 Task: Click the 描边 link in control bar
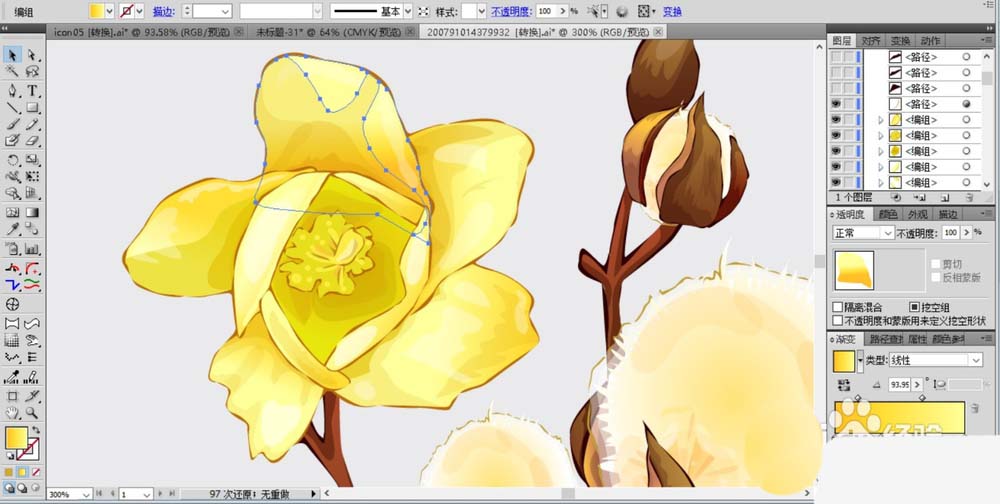(x=164, y=11)
